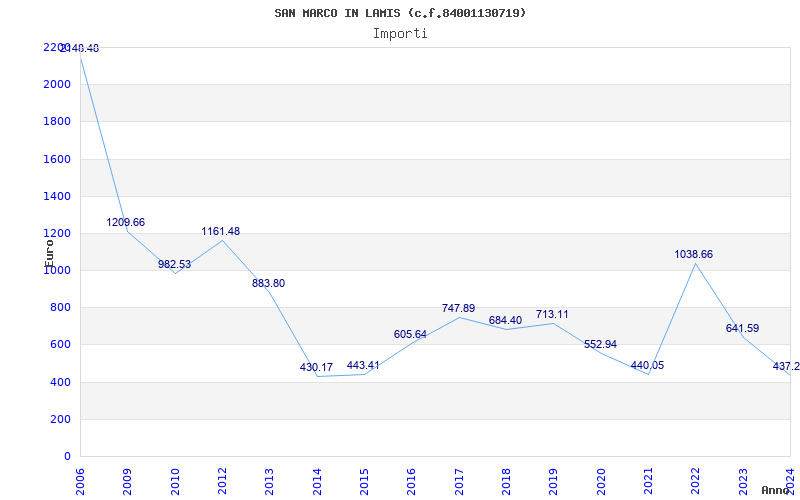Click the x-axis year 2013
The width and height of the screenshot is (800, 500).
tap(269, 482)
